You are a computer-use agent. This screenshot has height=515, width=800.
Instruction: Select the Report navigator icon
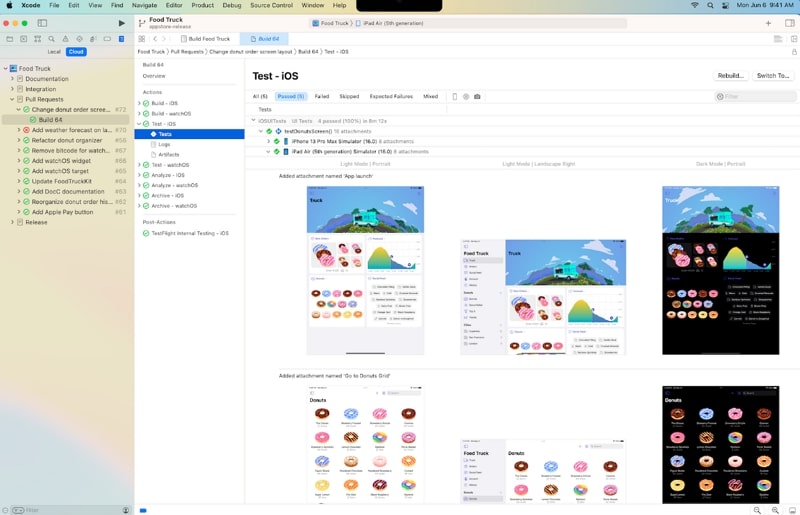(121, 39)
